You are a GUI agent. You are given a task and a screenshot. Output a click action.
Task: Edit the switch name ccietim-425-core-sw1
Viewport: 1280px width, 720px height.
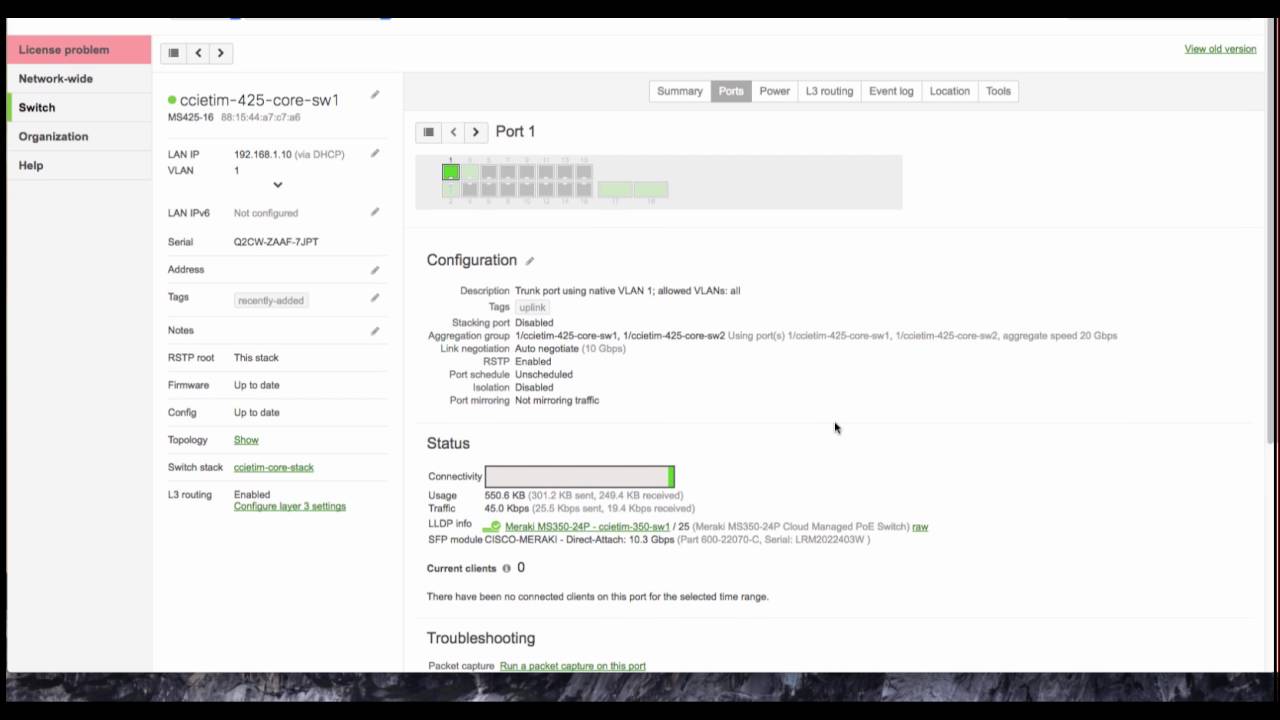click(x=375, y=95)
